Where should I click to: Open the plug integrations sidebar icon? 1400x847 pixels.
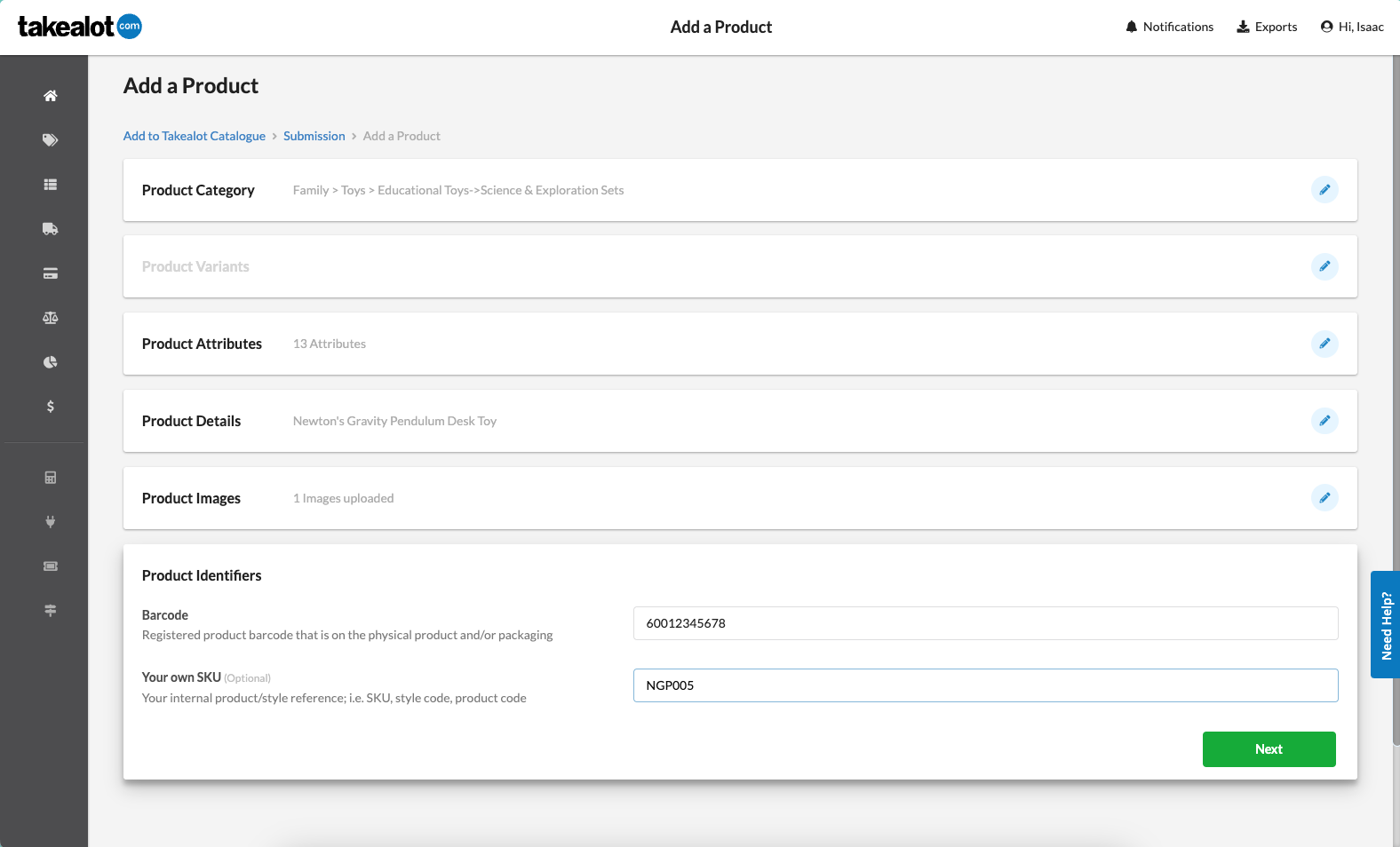[x=51, y=522]
